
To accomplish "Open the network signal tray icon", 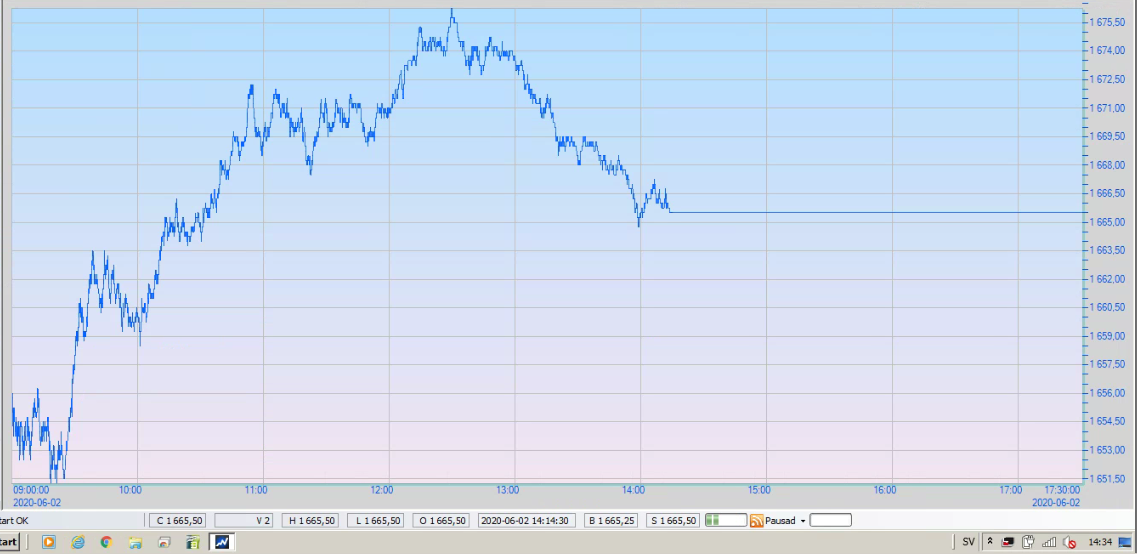I will [1049, 542].
